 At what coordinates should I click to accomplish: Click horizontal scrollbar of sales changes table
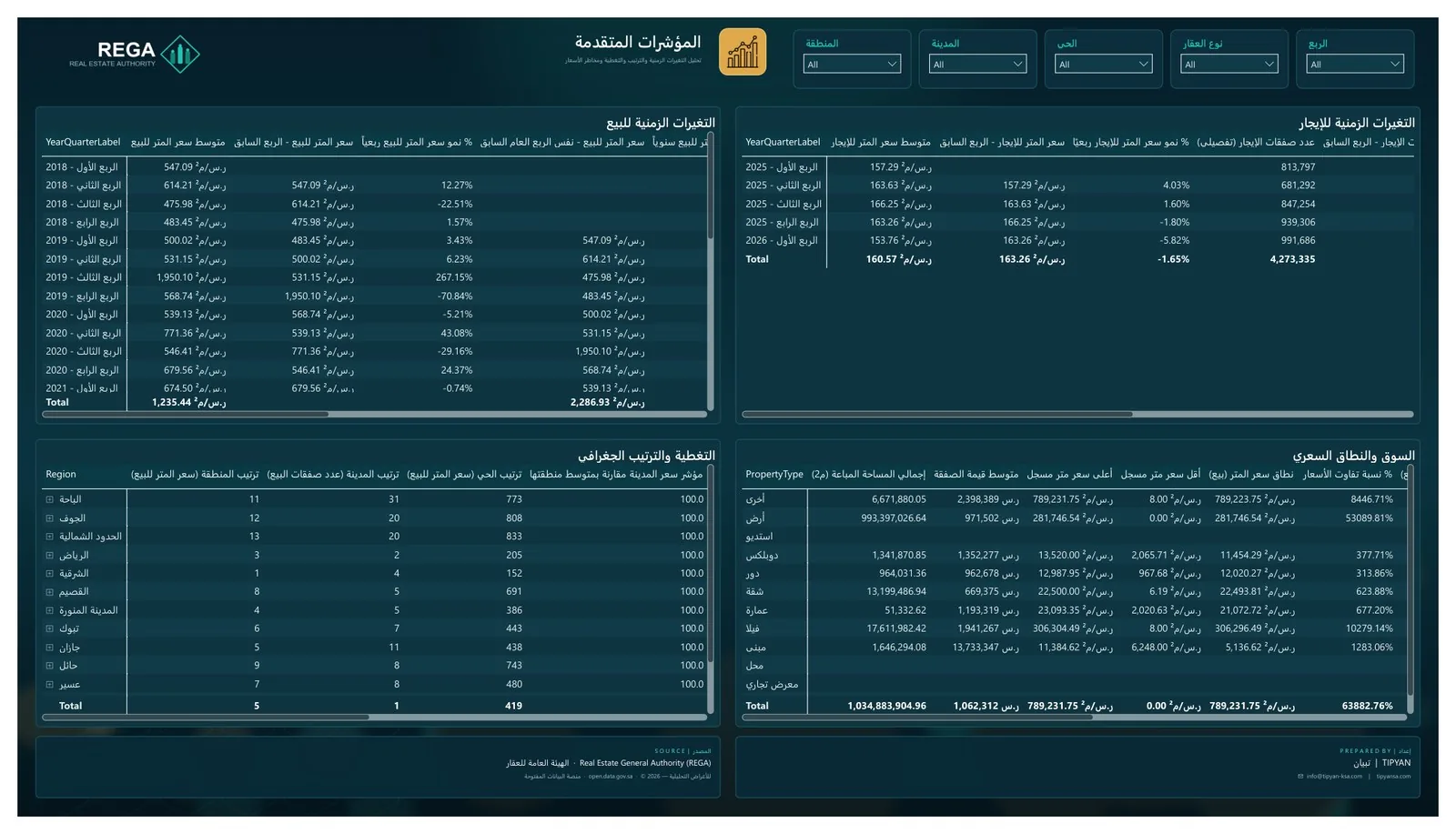coord(186,414)
